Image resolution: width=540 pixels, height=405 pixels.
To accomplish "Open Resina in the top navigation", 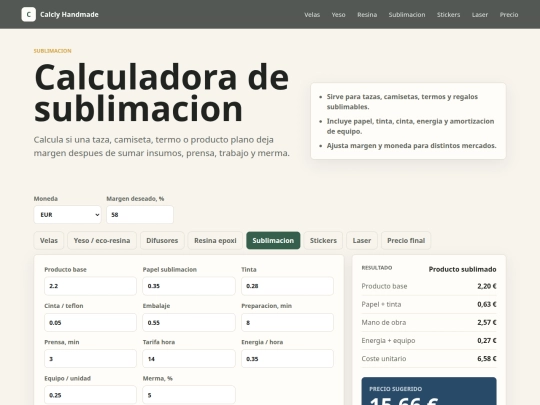I will 367,15.
